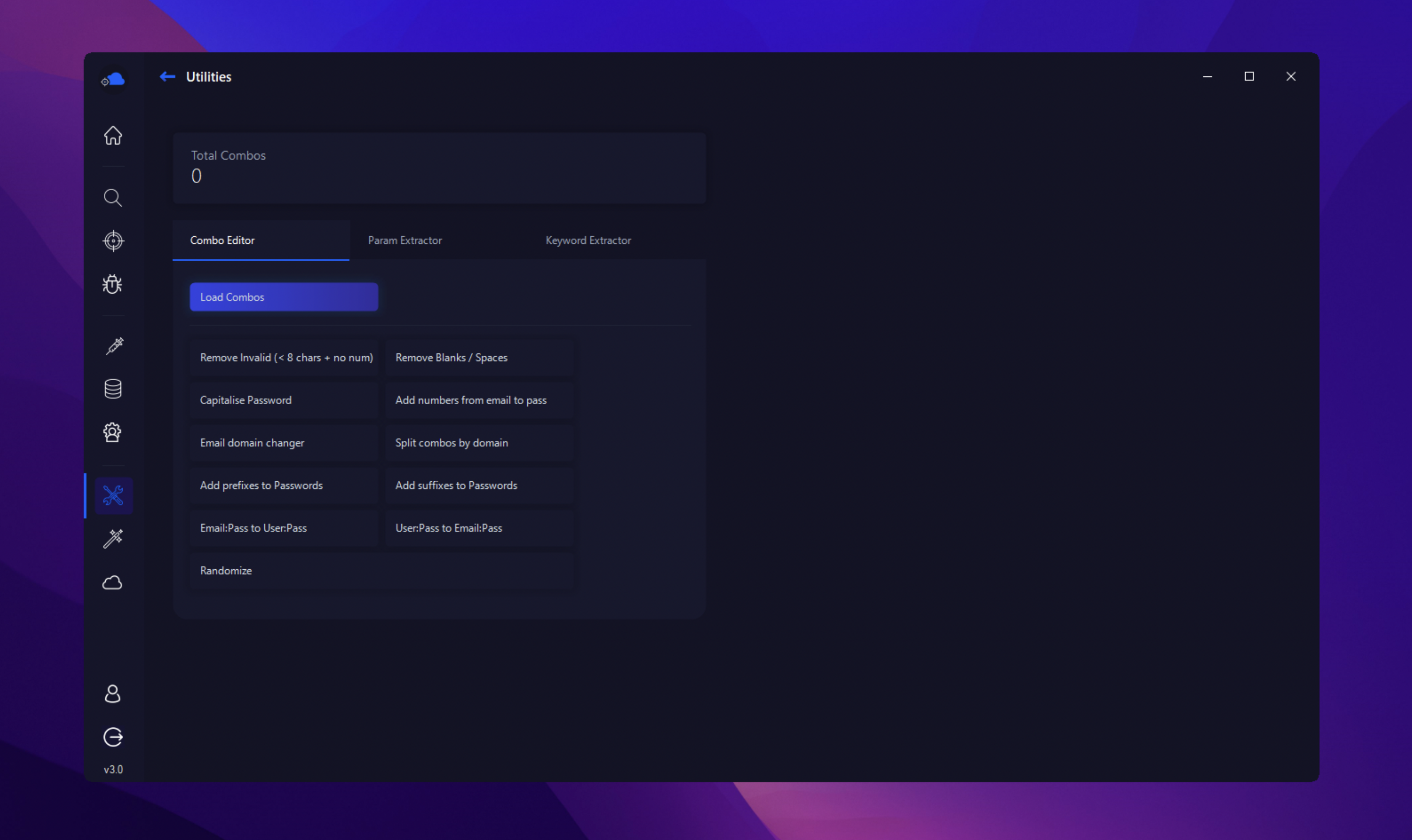1412x840 pixels.
Task: Go back using the Utilities arrow
Action: 167,76
